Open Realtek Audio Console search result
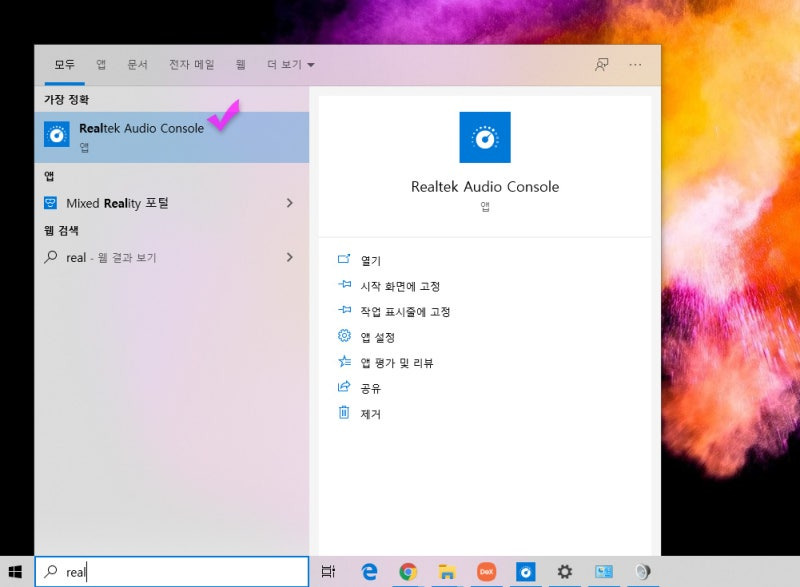 [171, 137]
